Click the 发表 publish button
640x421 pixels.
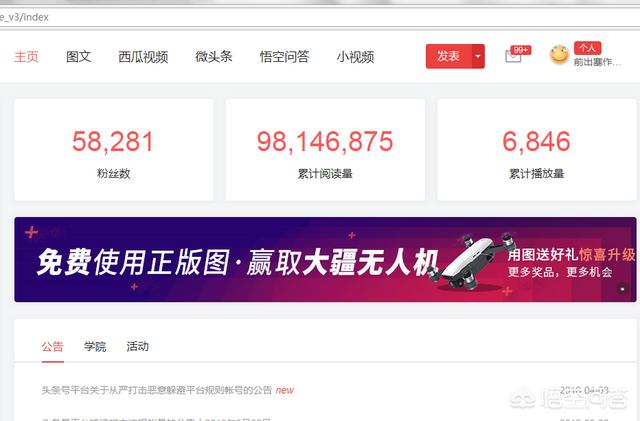click(449, 56)
